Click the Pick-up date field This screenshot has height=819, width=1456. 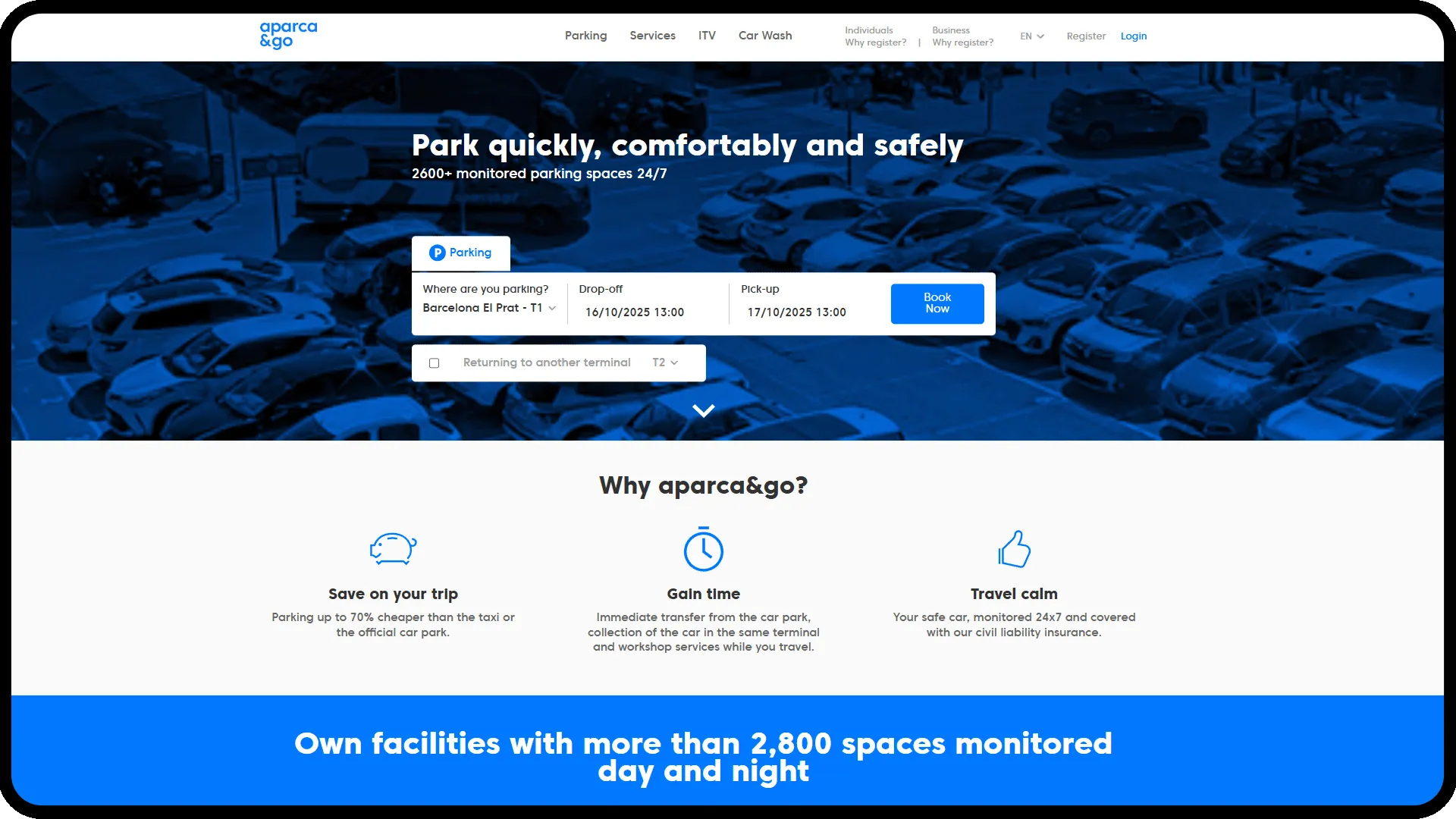point(797,312)
